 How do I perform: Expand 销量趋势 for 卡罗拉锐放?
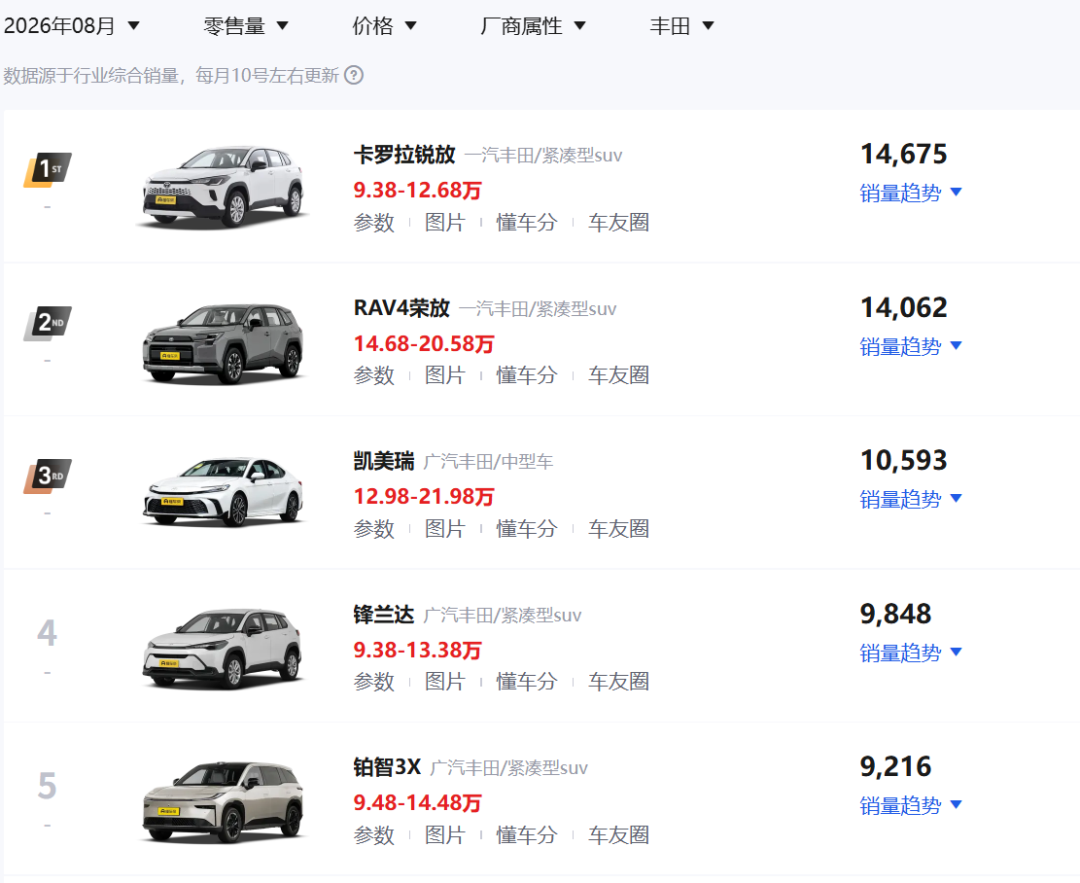[911, 193]
